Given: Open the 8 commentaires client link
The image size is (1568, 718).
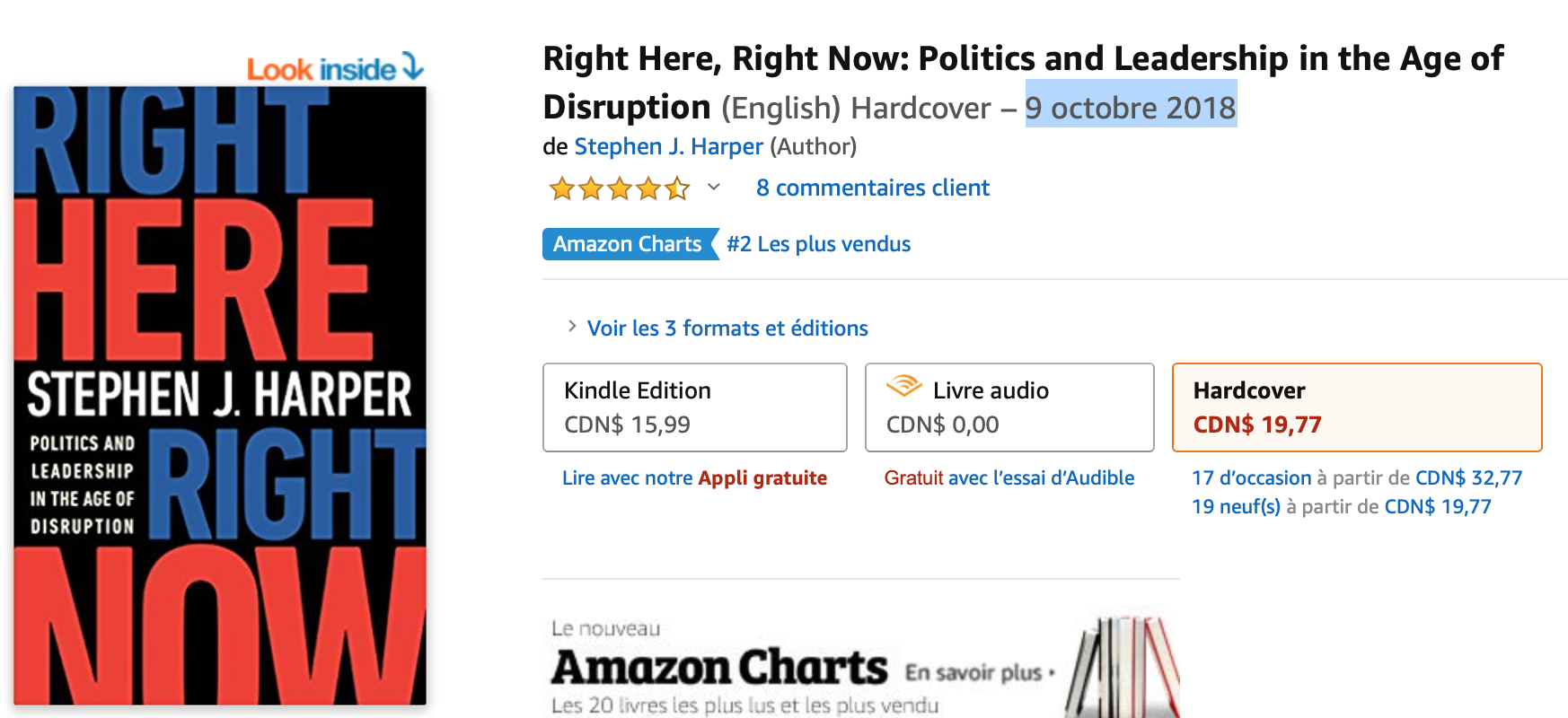Looking at the screenshot, I should (x=872, y=188).
